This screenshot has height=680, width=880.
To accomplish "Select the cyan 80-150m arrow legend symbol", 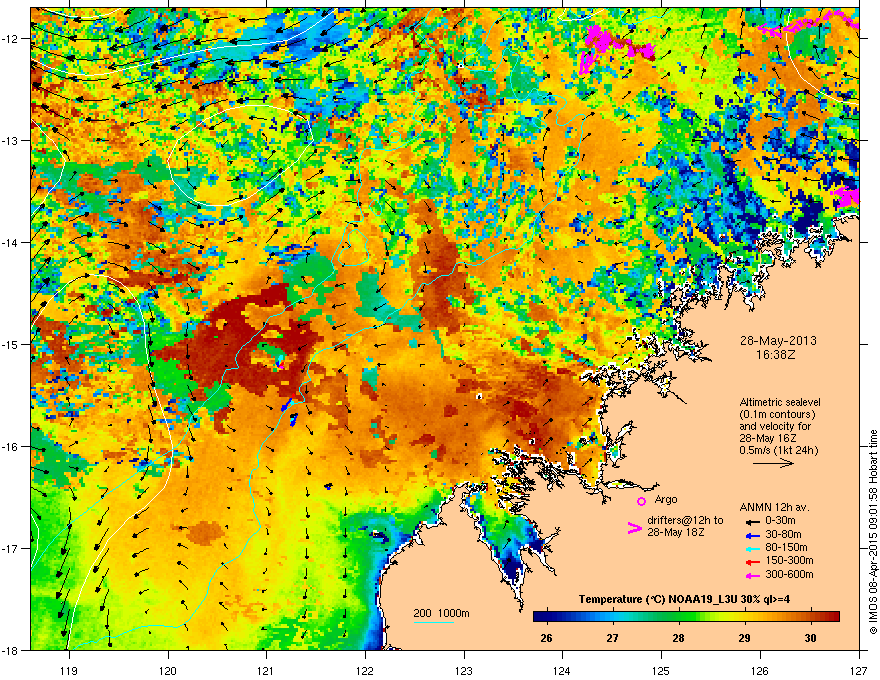I will pyautogui.click(x=752, y=549).
